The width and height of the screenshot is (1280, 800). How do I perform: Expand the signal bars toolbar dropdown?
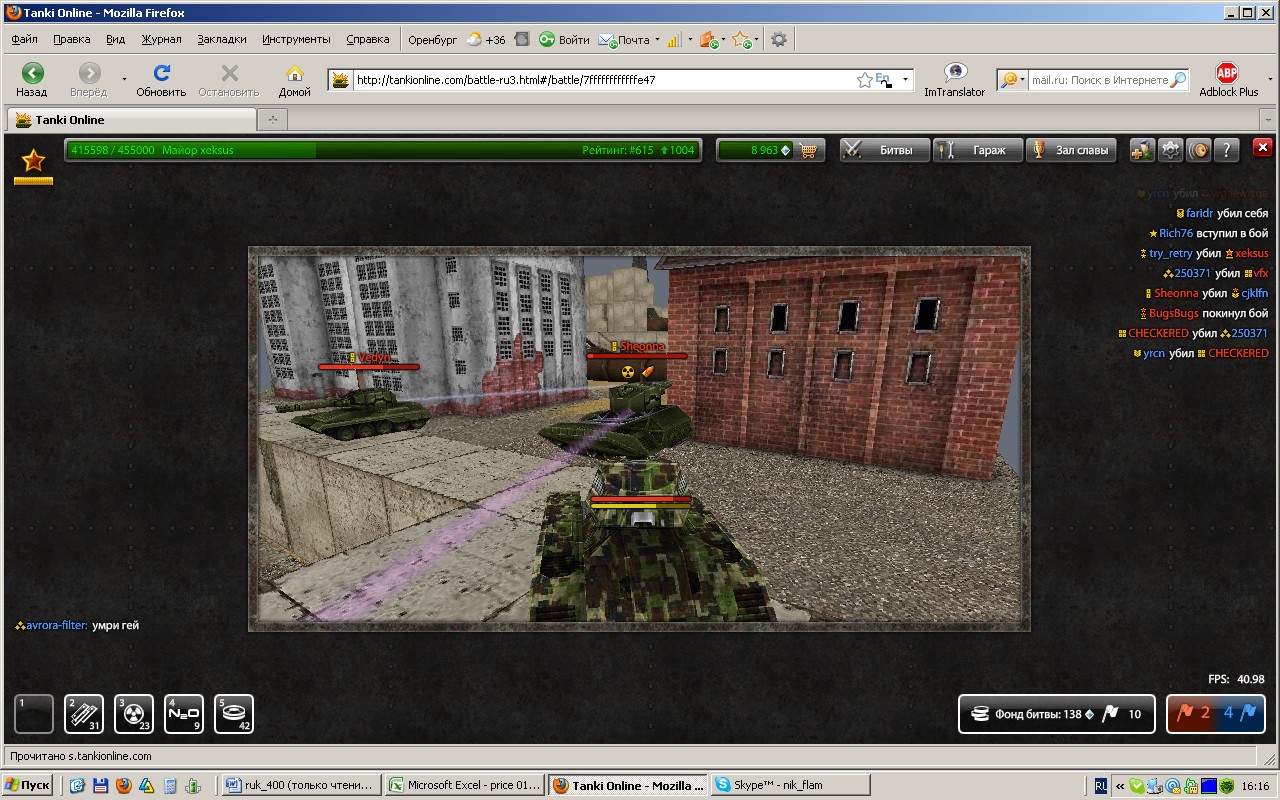tap(690, 40)
